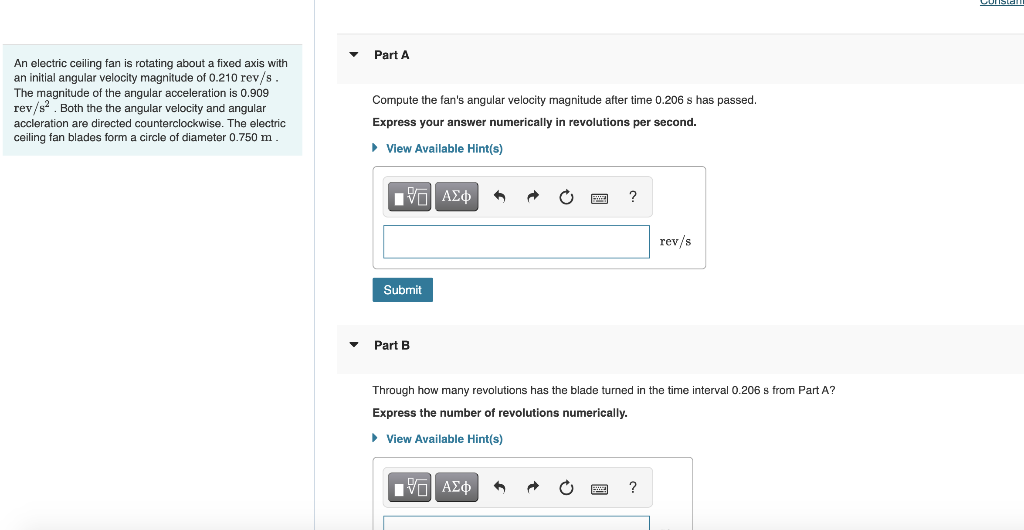
Task: Redo entry in Part B toolbar
Action: point(533,487)
